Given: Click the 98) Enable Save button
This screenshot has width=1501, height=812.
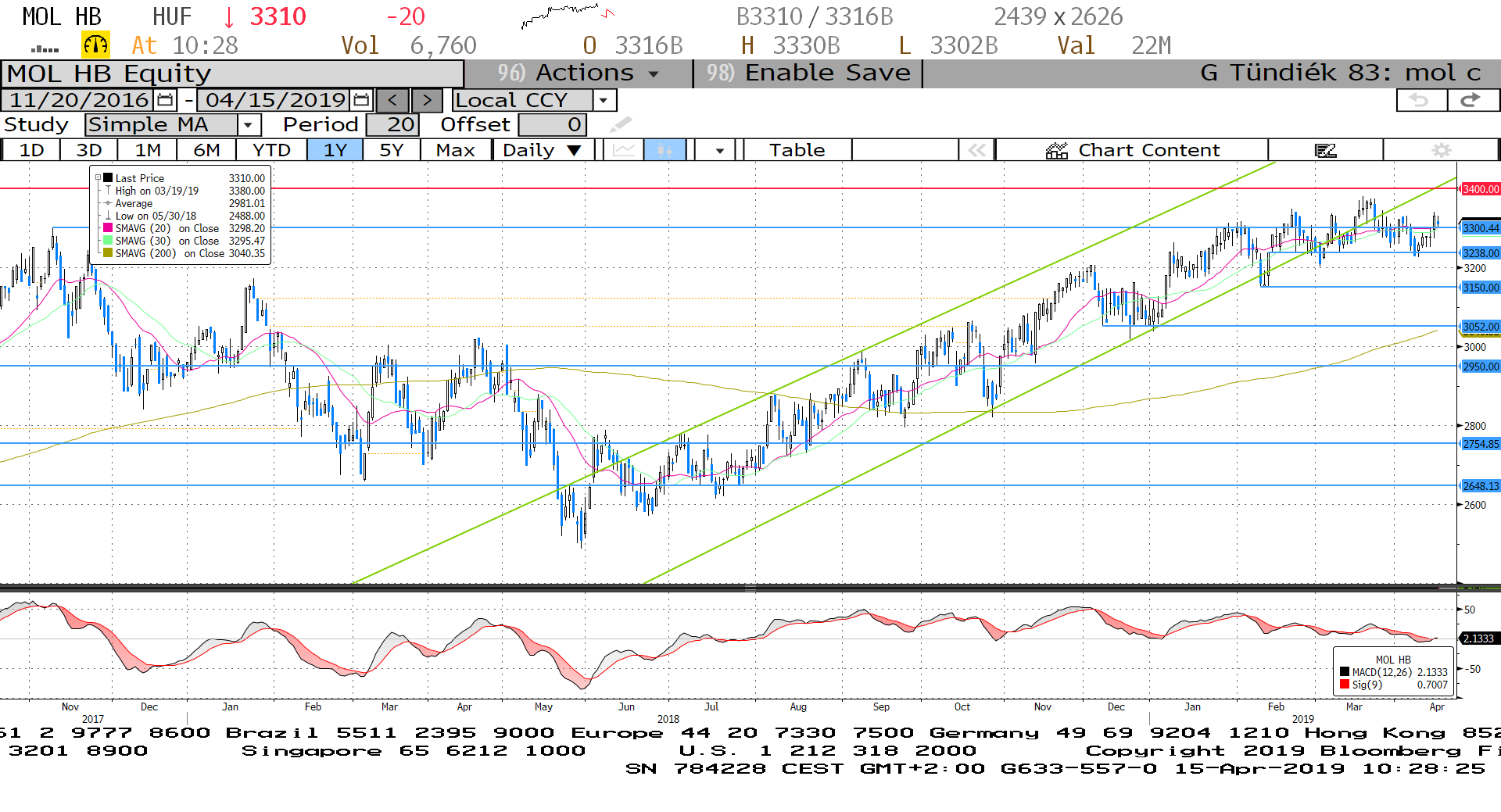Looking at the screenshot, I should [x=808, y=73].
